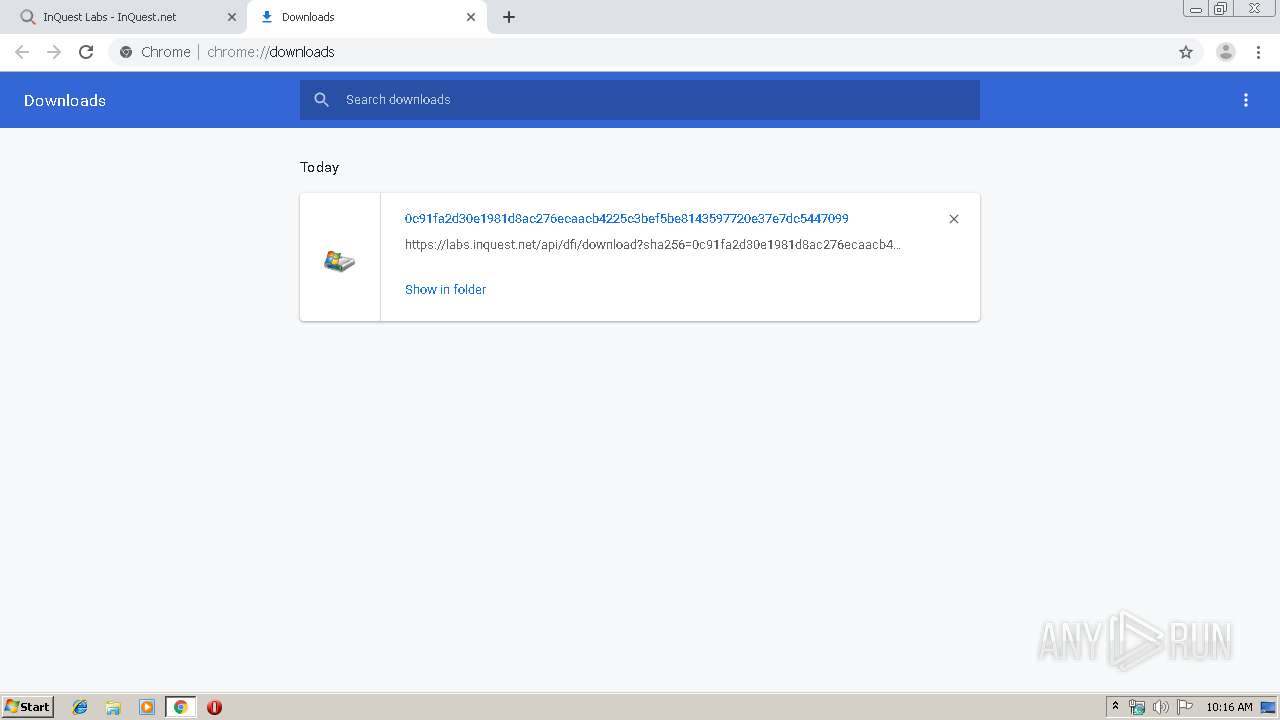This screenshot has width=1280, height=720.
Task: Select the Downloads tab
Action: [x=366, y=17]
